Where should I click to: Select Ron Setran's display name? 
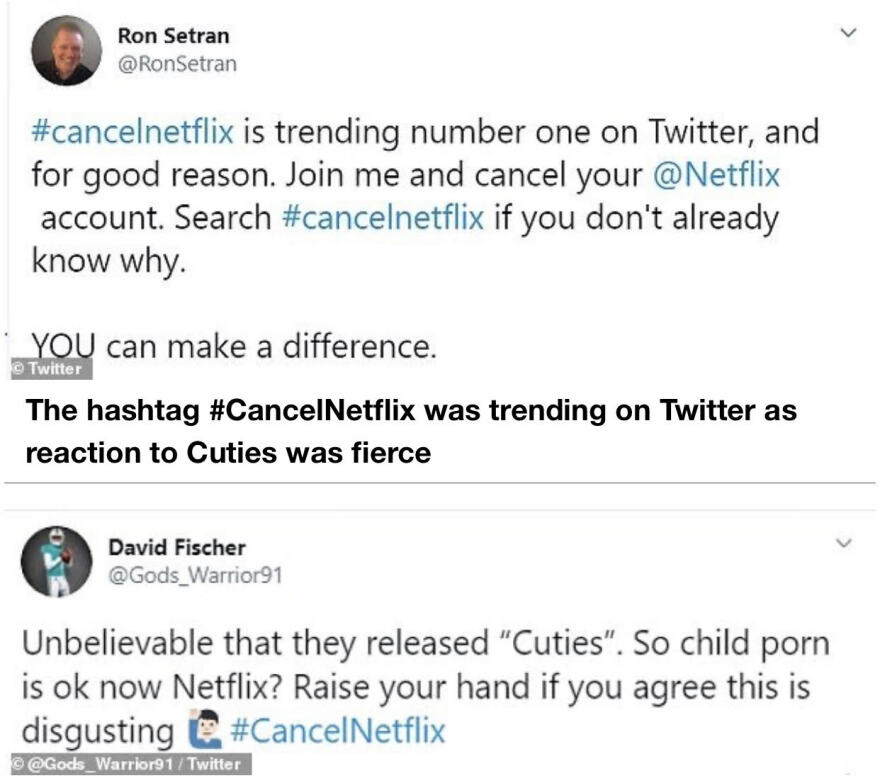pyautogui.click(x=173, y=34)
